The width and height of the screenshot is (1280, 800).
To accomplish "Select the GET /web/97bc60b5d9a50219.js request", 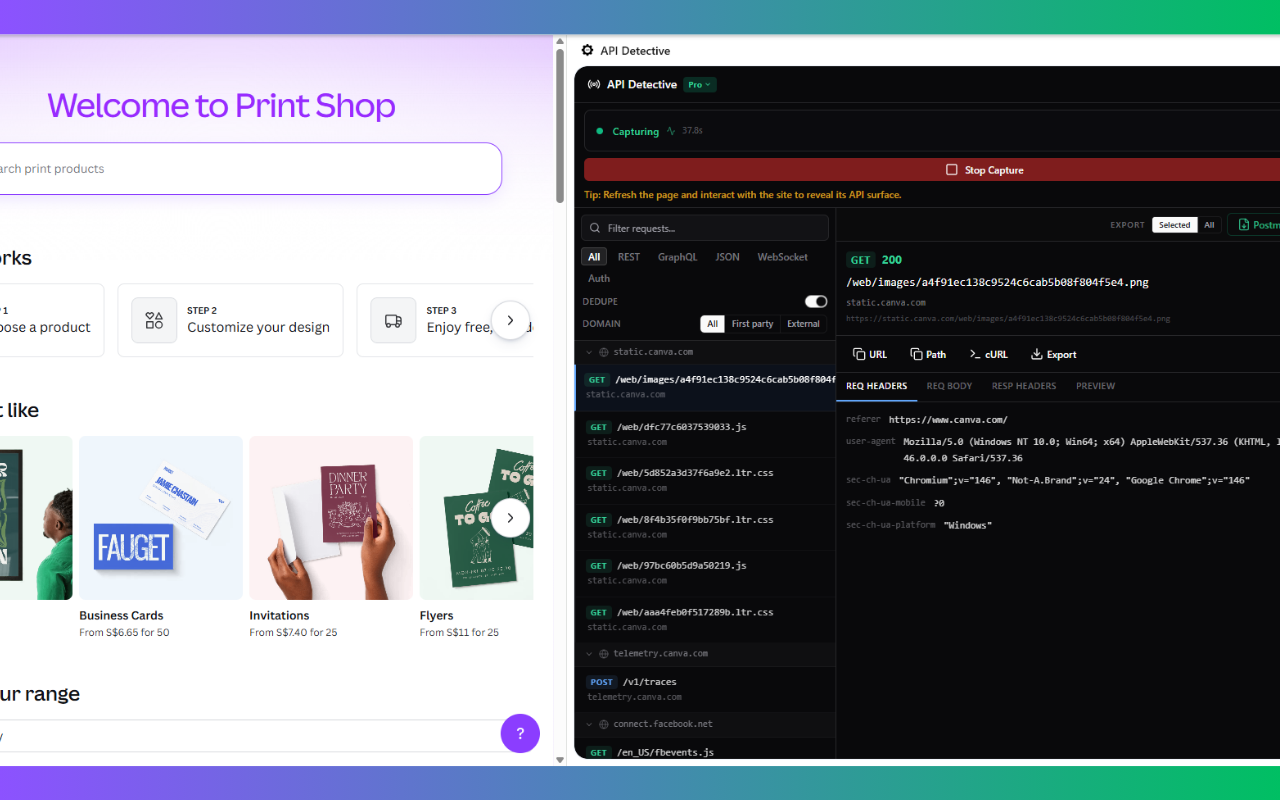I will coord(705,573).
